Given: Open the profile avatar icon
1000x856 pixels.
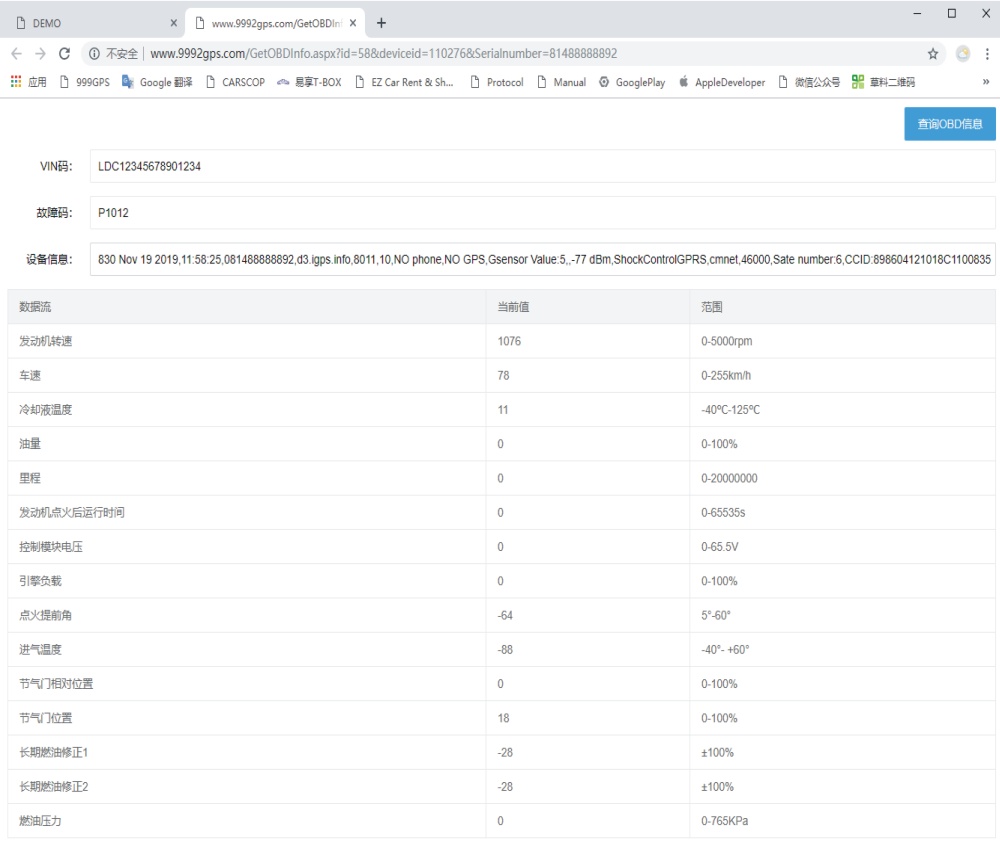Looking at the screenshot, I should click(x=963, y=54).
